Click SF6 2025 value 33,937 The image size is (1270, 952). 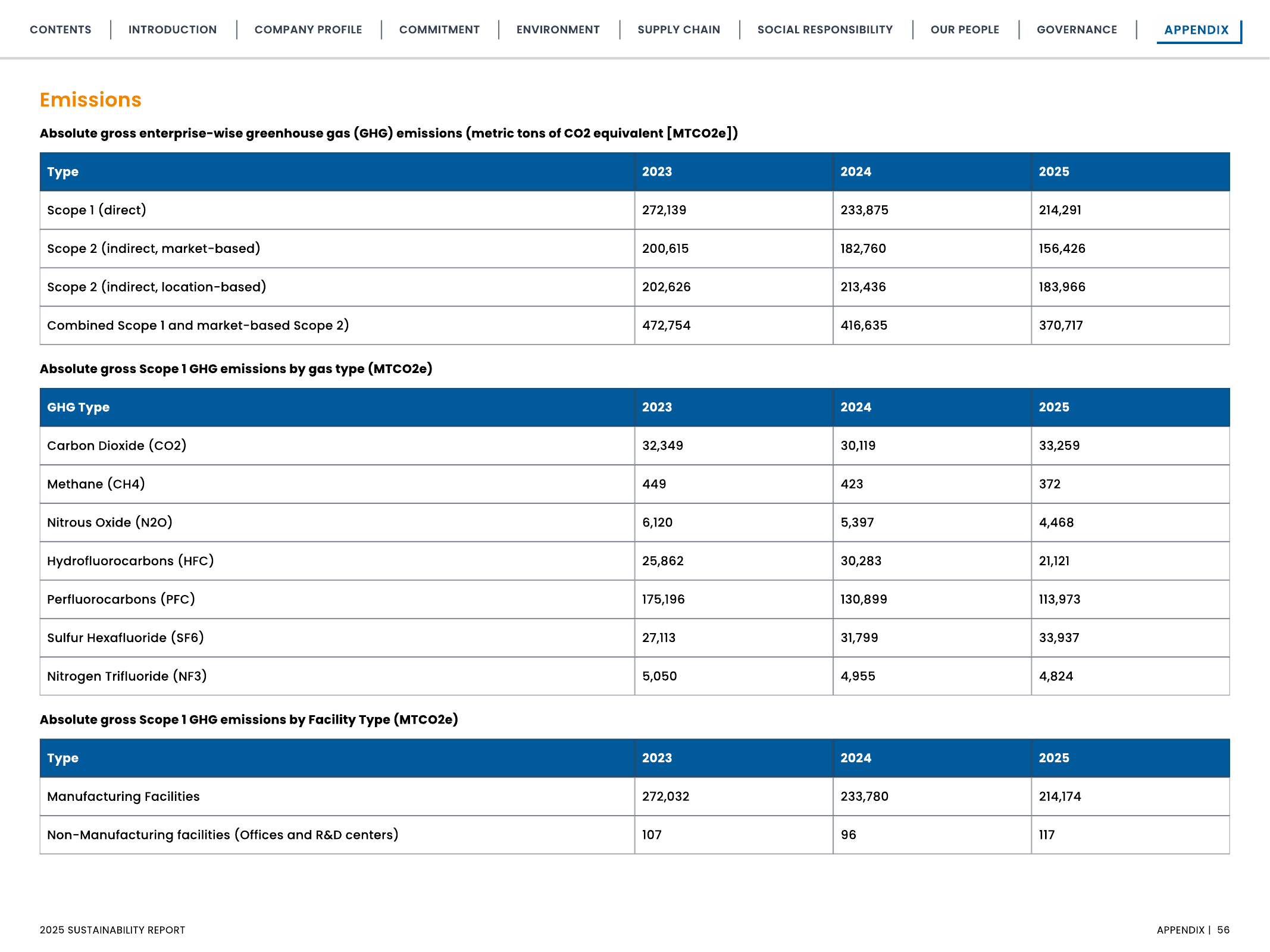click(x=1059, y=638)
